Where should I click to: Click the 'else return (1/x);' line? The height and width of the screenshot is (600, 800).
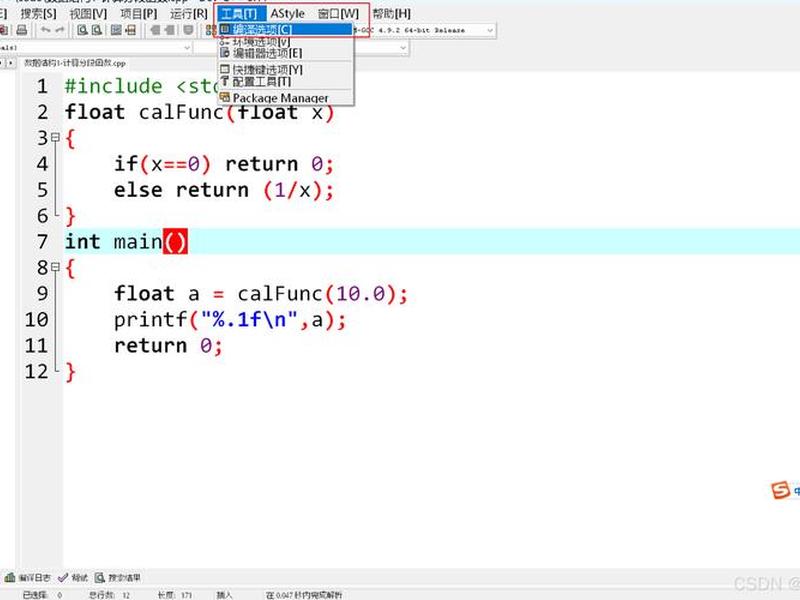click(223, 190)
